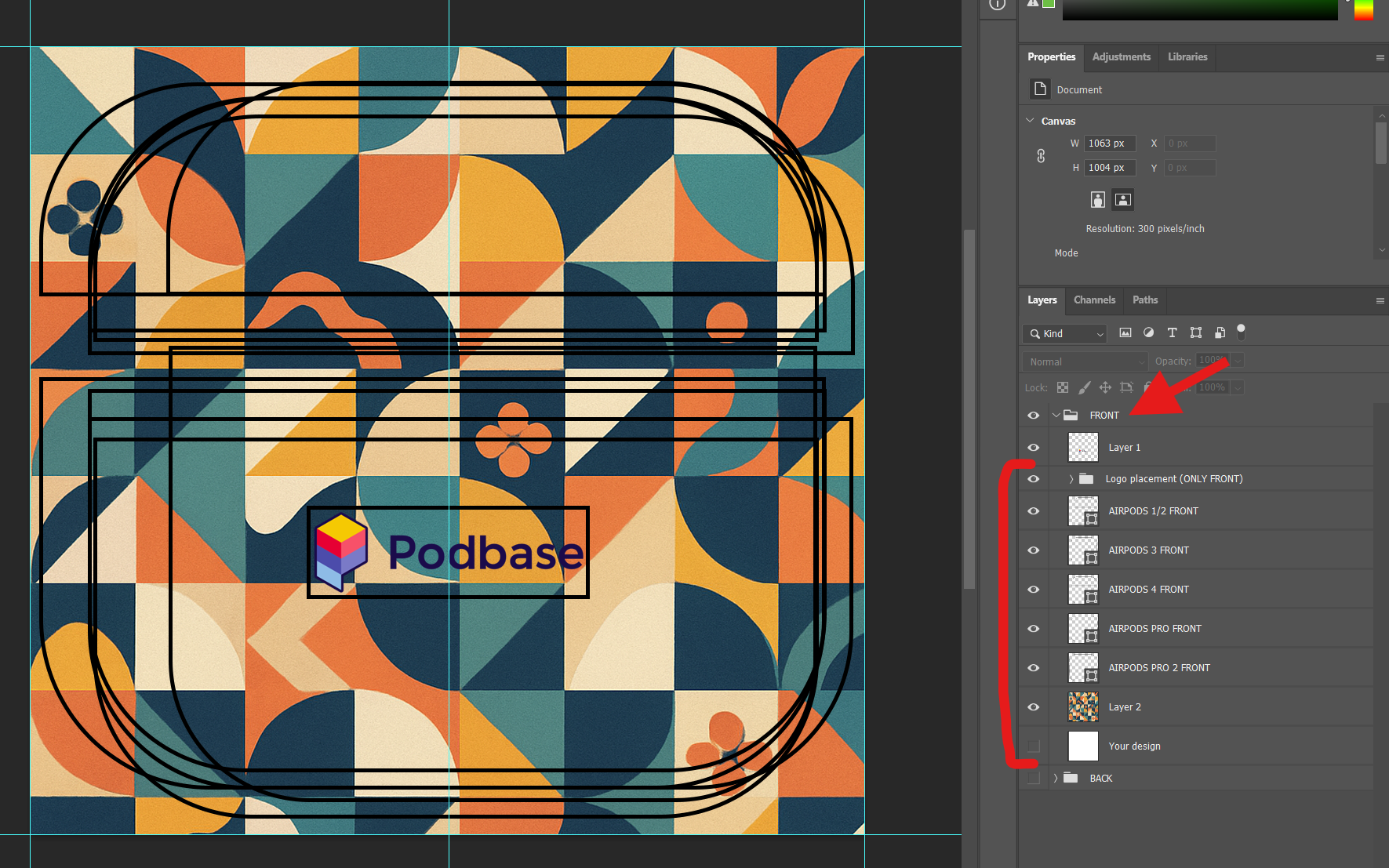Image resolution: width=1389 pixels, height=868 pixels.
Task: Open the Kind filter dropdown
Action: [x=1064, y=334]
